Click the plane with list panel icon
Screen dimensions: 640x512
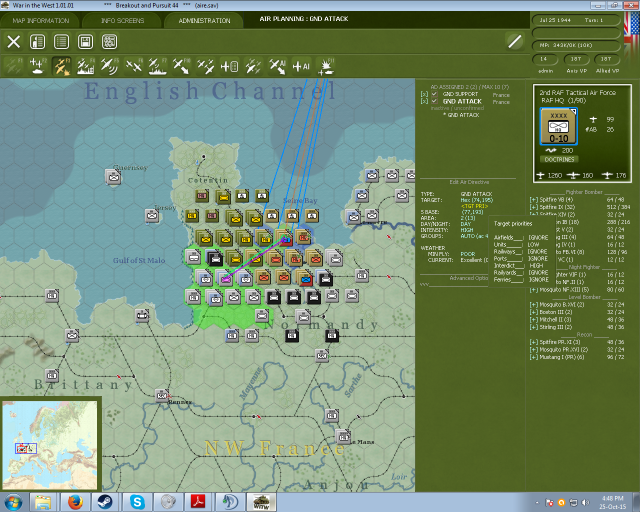pyautogui.click(x=229, y=66)
